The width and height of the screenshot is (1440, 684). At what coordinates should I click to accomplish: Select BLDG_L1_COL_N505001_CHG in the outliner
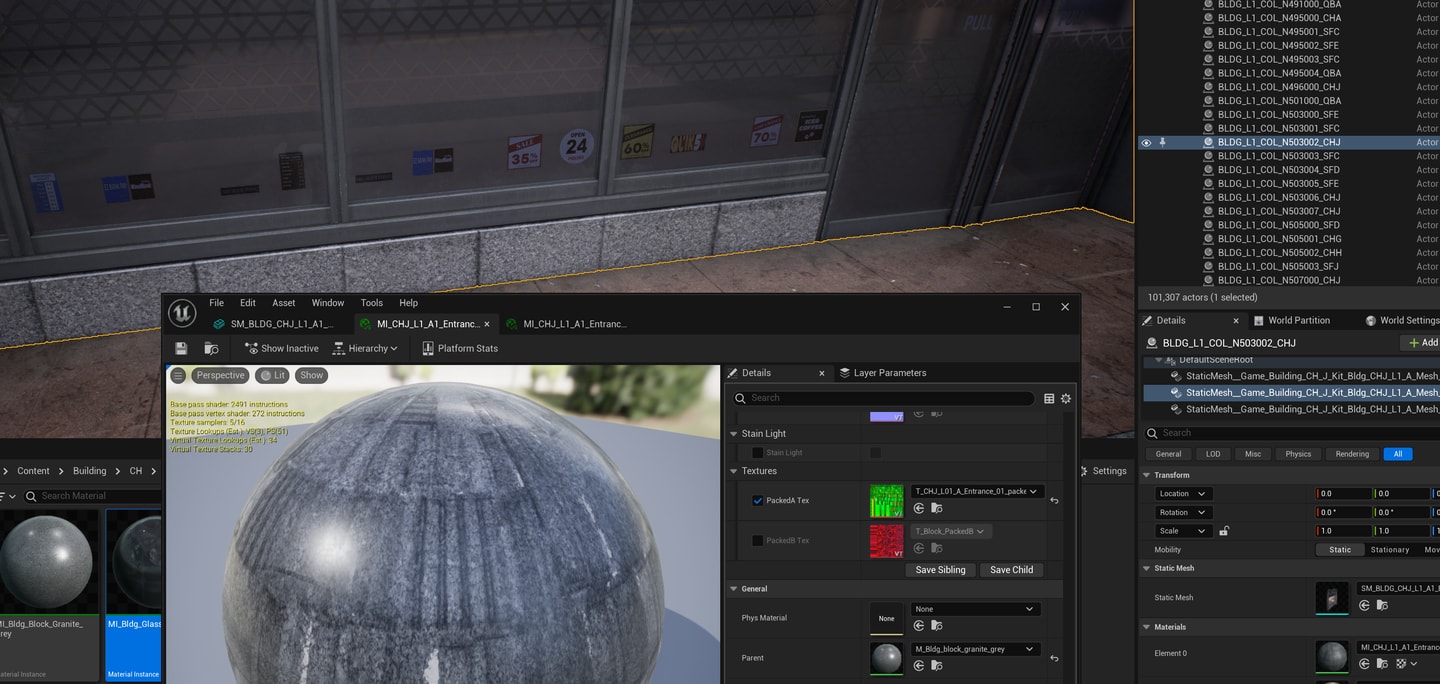[x=1279, y=239]
